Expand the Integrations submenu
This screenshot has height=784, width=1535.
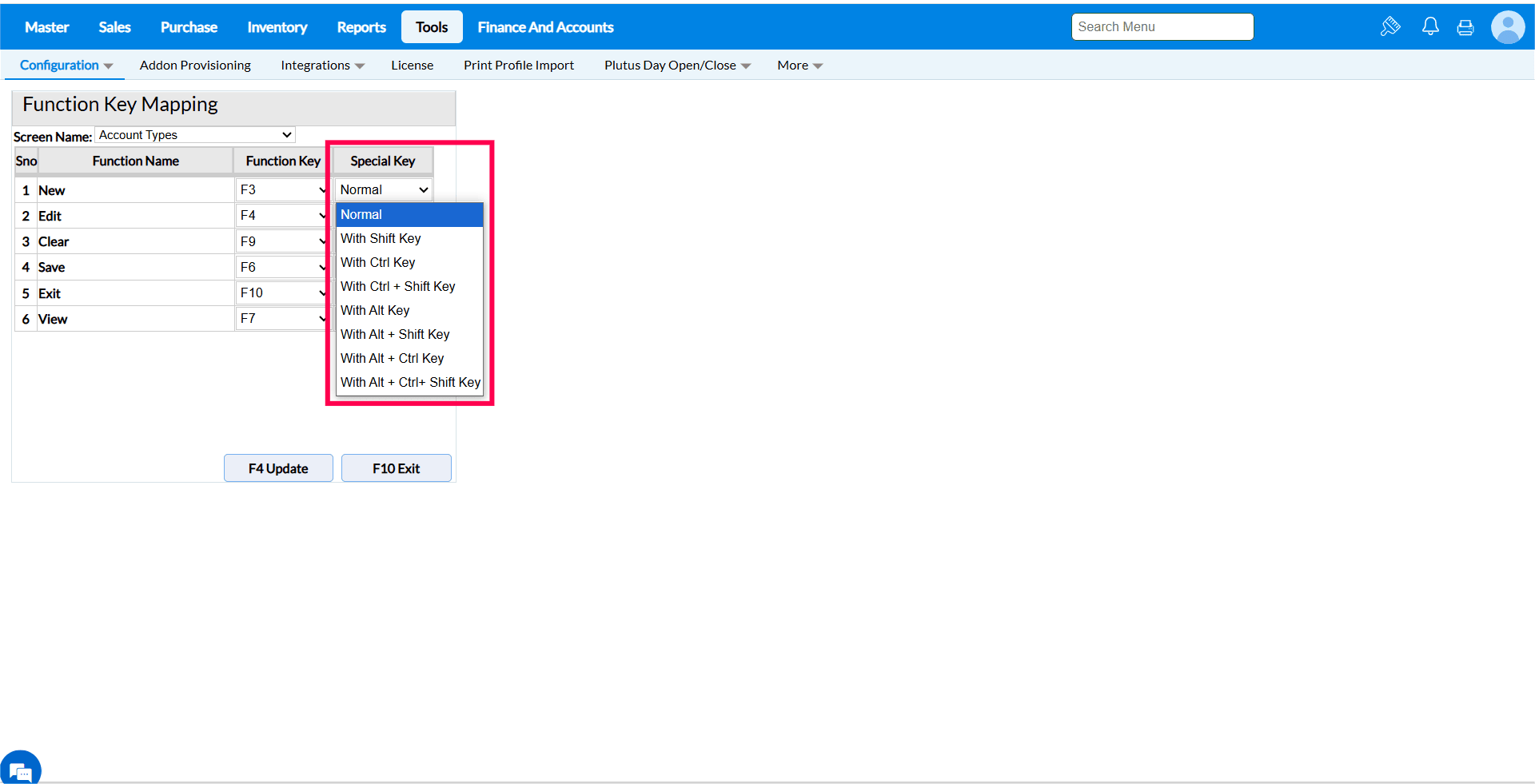(322, 66)
